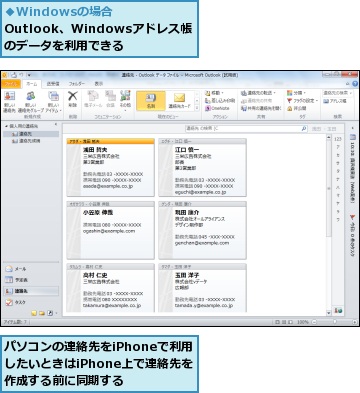Click the Notes icon at navigation bottom
360x393 pixels.
pos(34,313)
